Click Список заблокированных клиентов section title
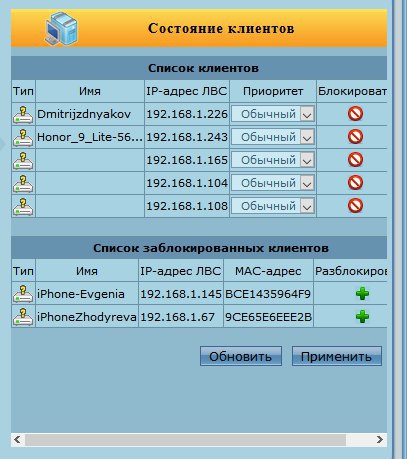This screenshot has height=459, width=407. pyautogui.click(x=211, y=248)
